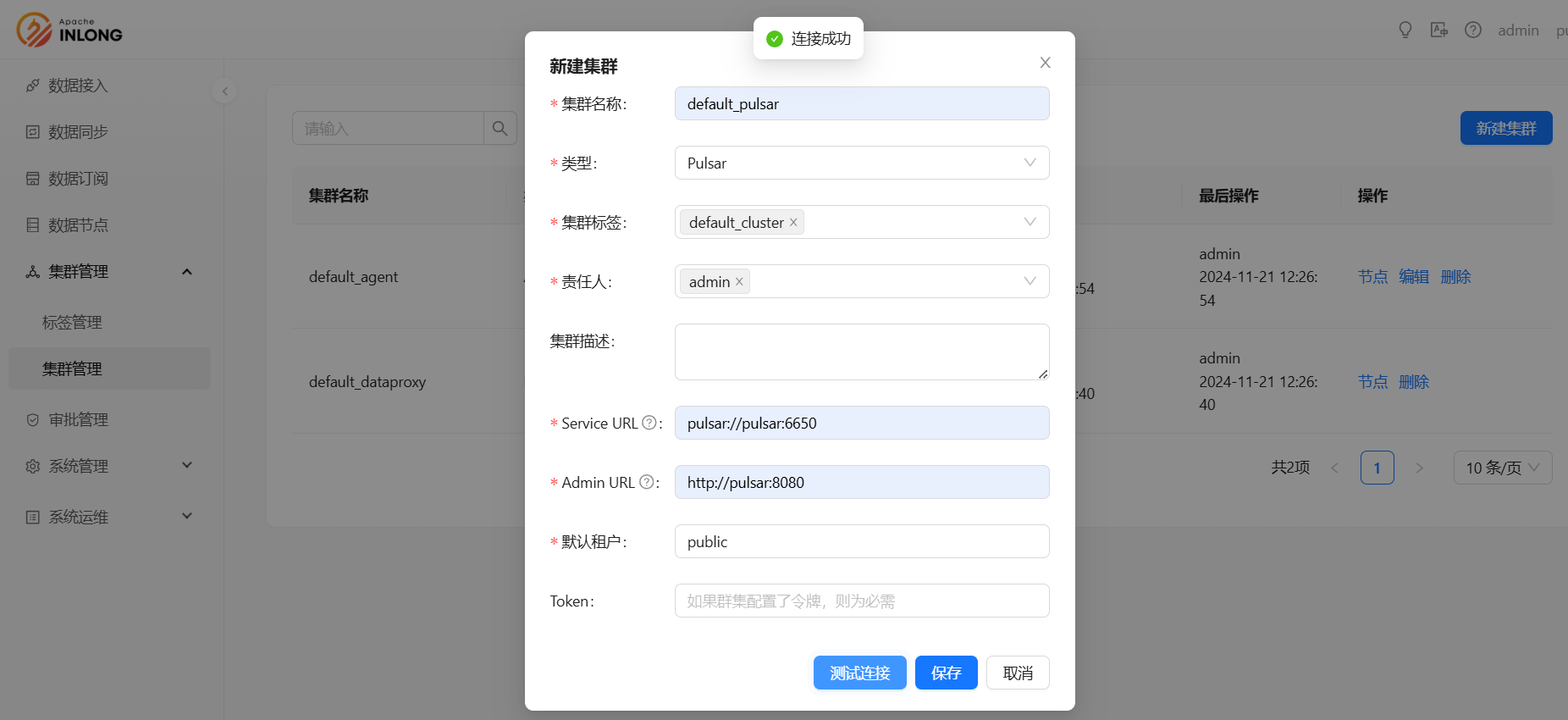Screen dimensions: 1568x720
Task: Click into the Token input field
Action: [862, 601]
